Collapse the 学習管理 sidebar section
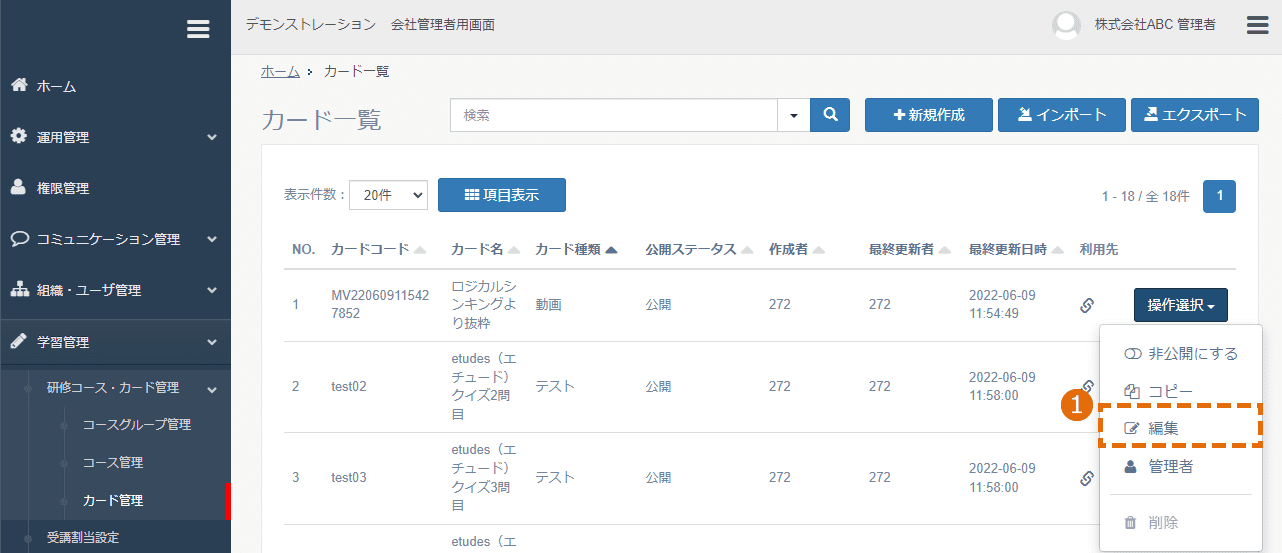 [x=115, y=342]
